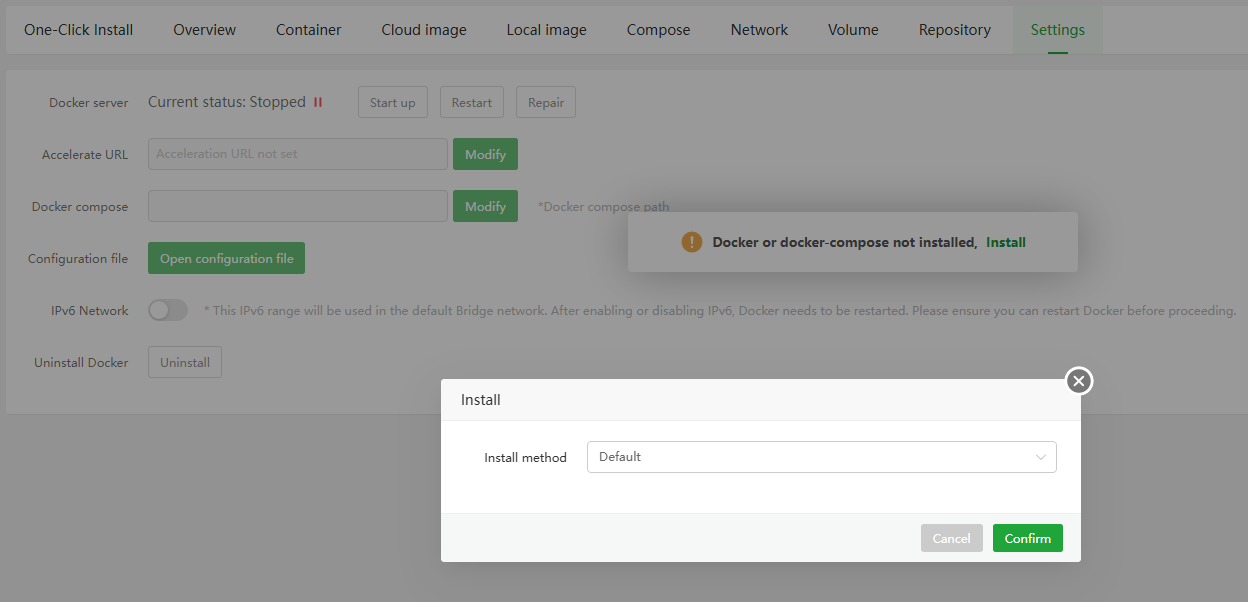
Task: Open the Overview tab
Action: point(205,30)
